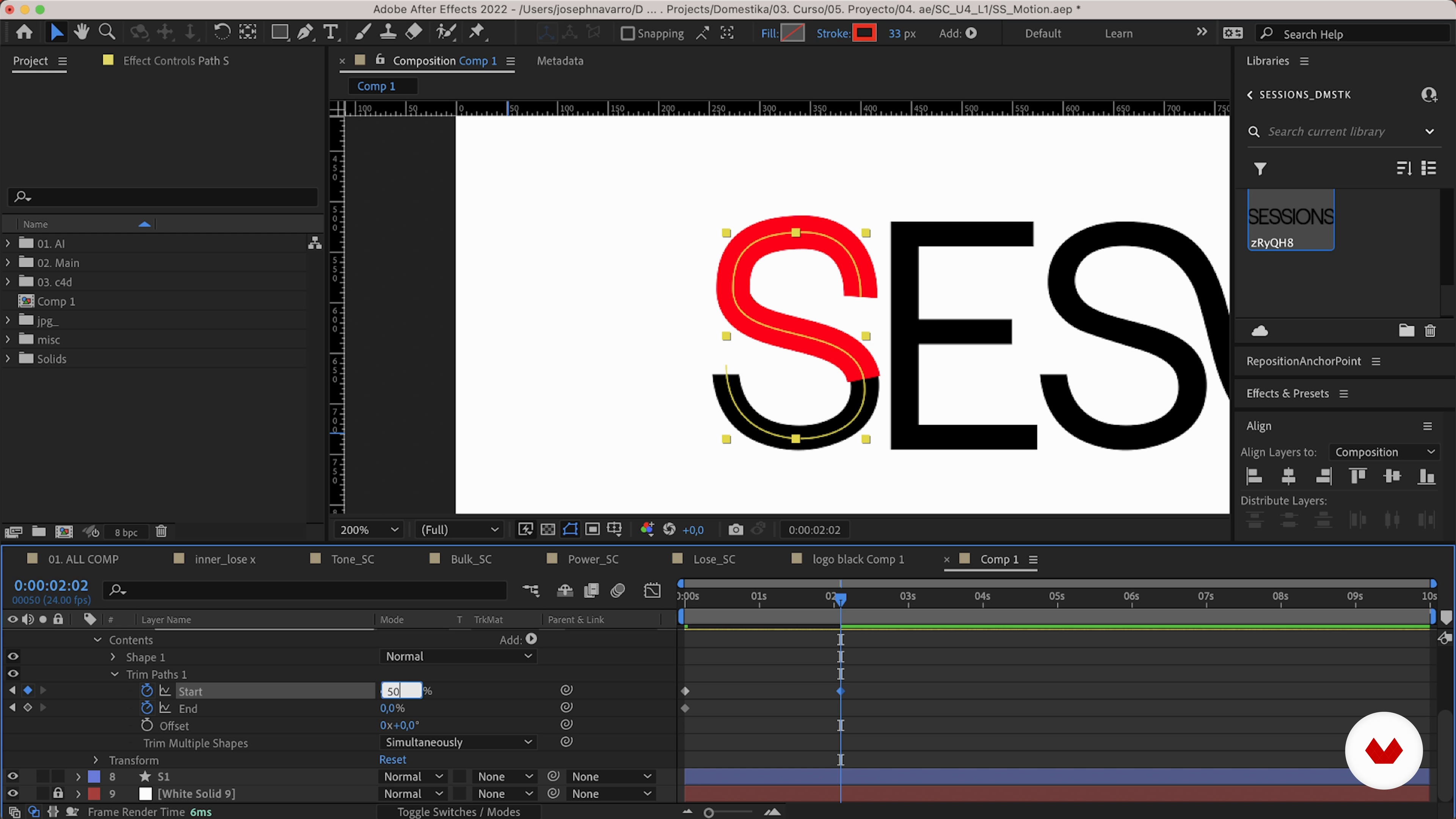Open the 01. ALL COMP timeline tab
Viewport: 1456px width, 819px height.
pyautogui.click(x=83, y=559)
